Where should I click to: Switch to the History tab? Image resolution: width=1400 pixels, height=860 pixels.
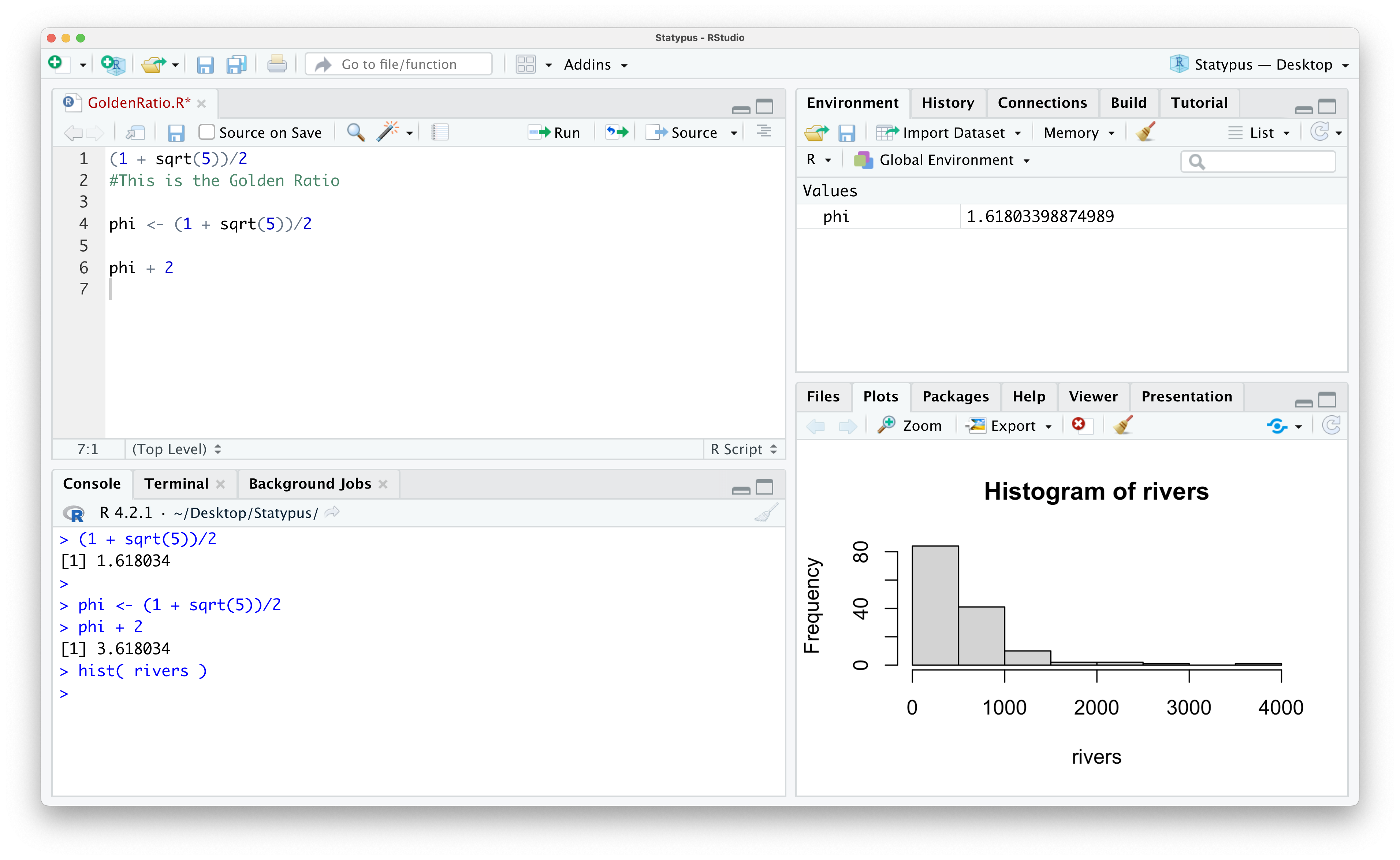pos(947,103)
